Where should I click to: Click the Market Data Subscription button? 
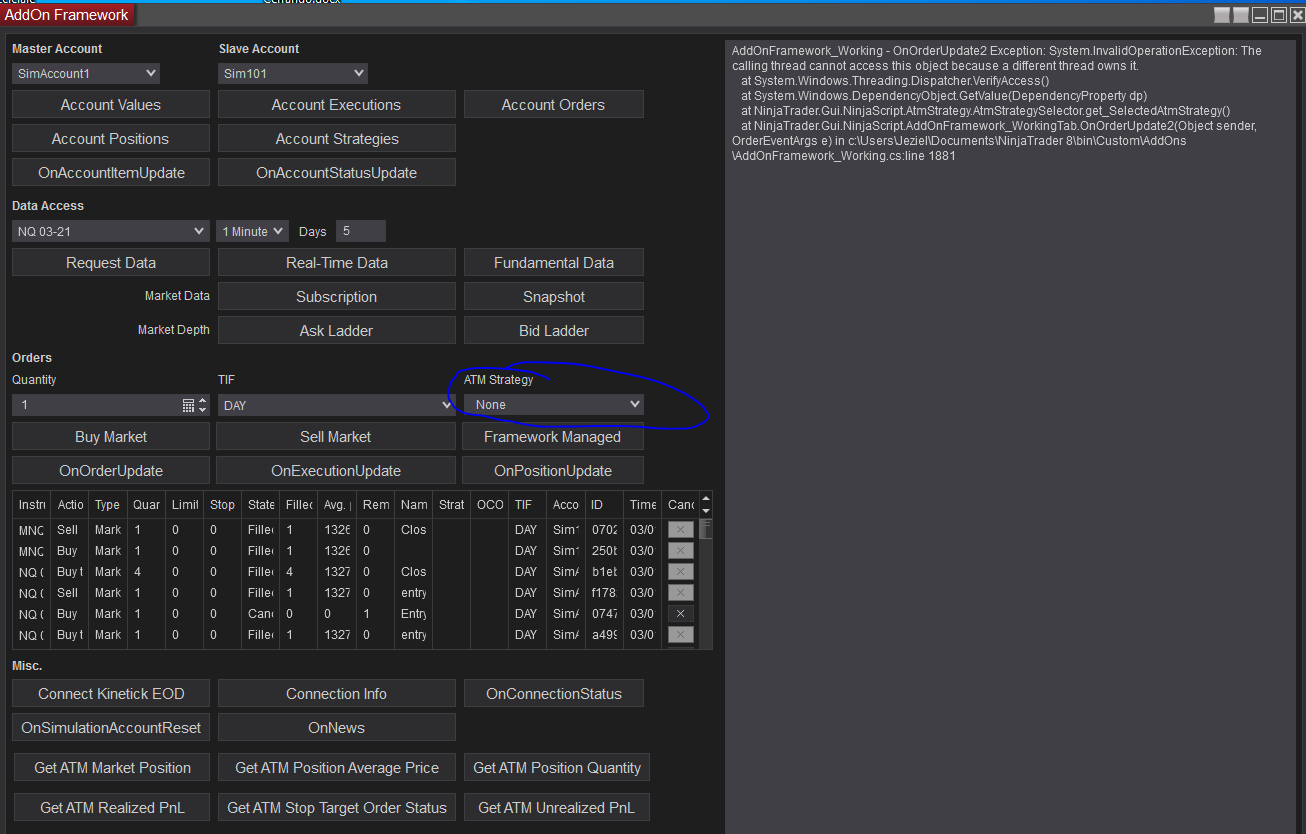337,297
